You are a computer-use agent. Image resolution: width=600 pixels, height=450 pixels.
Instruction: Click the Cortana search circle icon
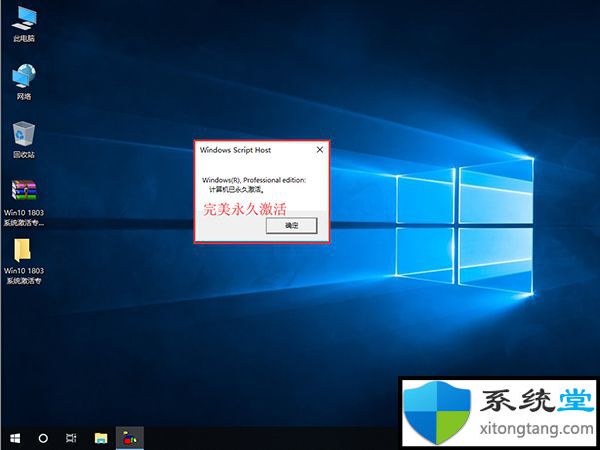point(43,438)
